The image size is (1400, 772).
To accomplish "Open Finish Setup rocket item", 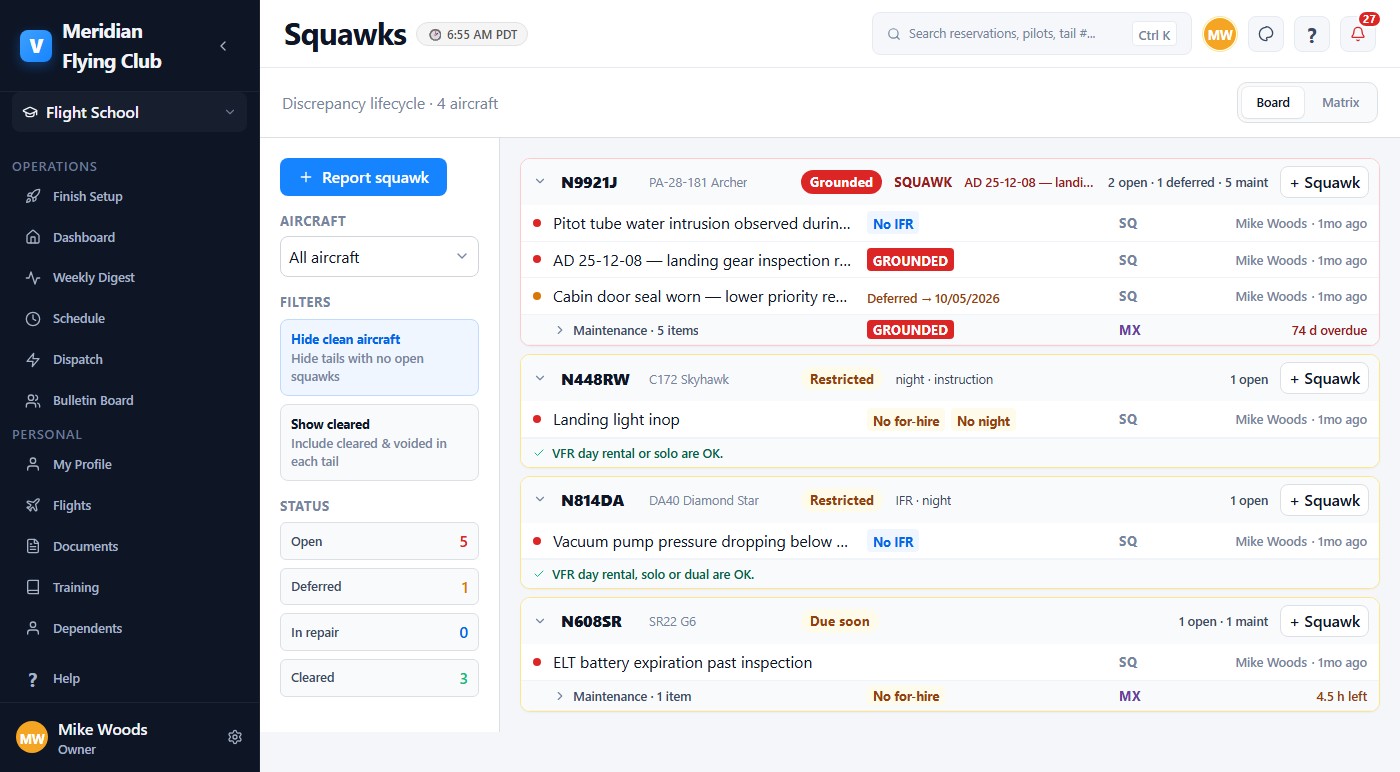I will [33, 197].
